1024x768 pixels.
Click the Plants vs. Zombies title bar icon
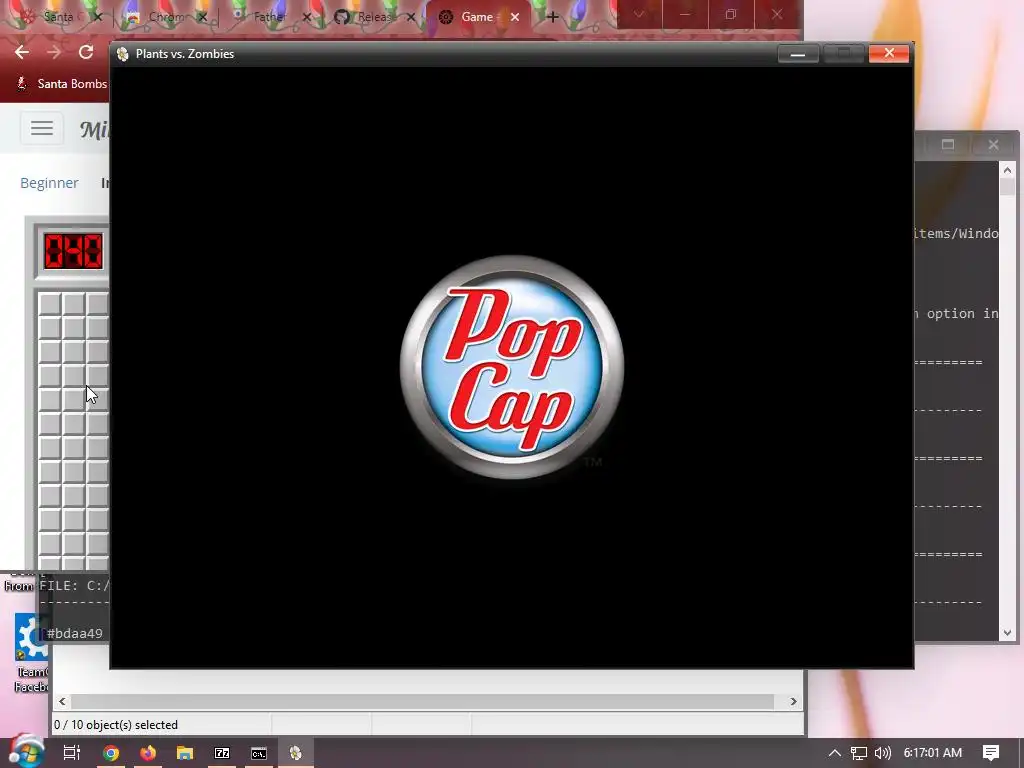point(123,54)
